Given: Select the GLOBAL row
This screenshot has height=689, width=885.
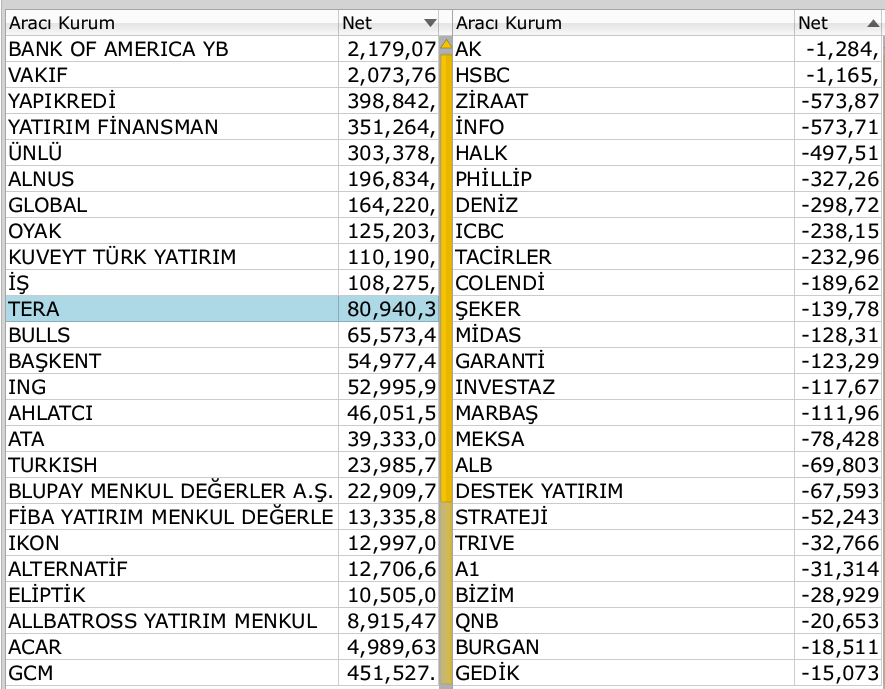Looking at the screenshot, I should coord(222,205).
